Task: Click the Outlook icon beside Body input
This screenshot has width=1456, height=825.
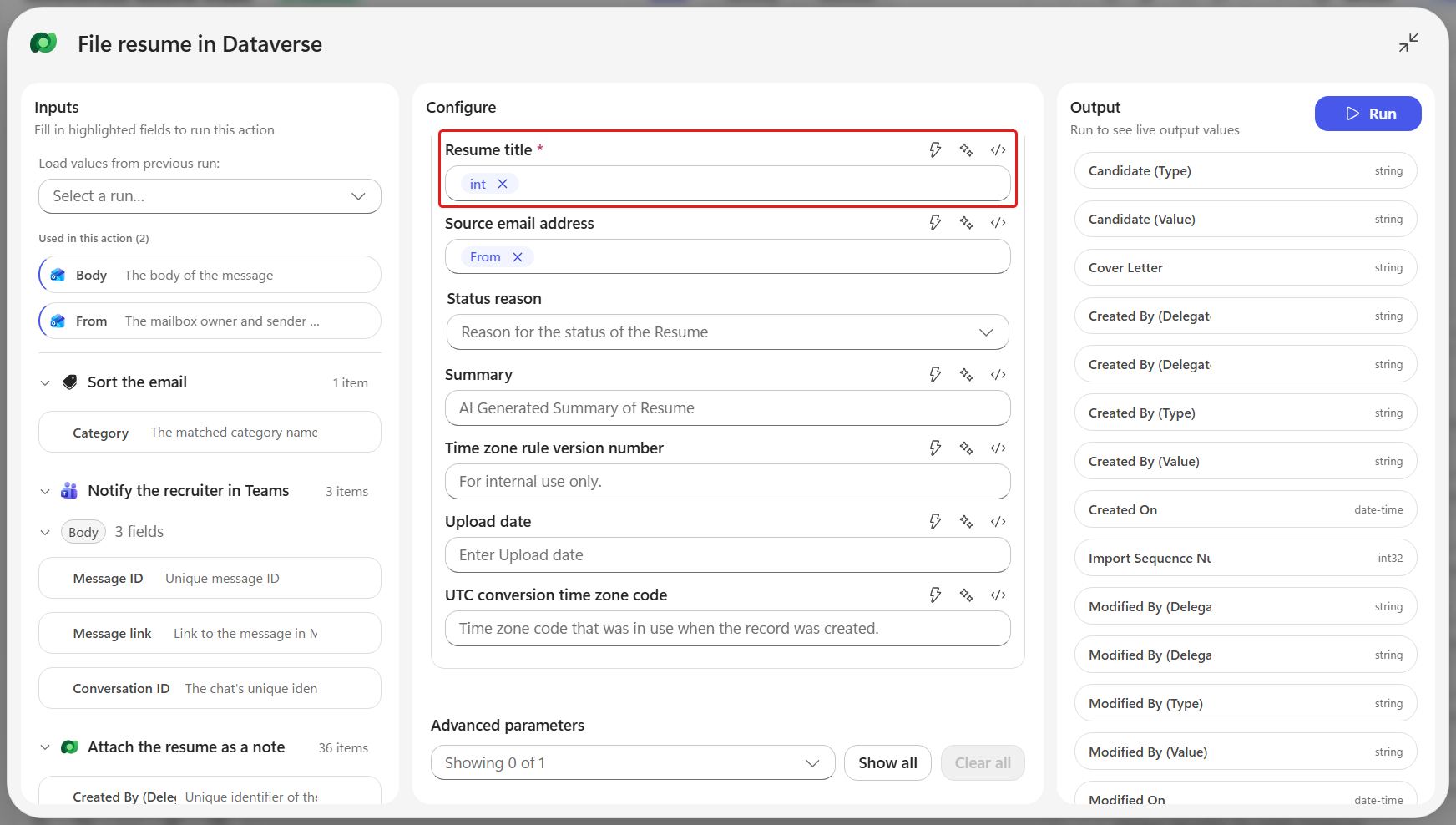Action: 58,275
